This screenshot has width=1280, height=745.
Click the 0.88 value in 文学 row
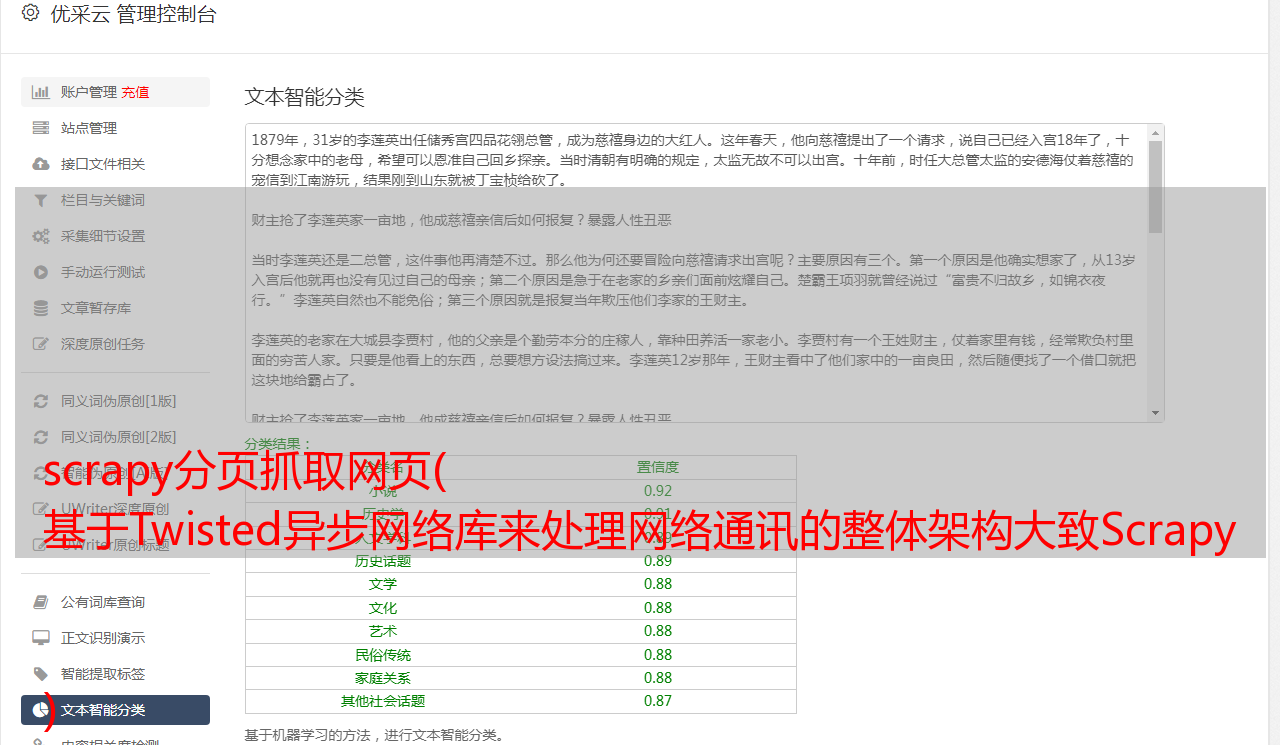click(x=658, y=584)
